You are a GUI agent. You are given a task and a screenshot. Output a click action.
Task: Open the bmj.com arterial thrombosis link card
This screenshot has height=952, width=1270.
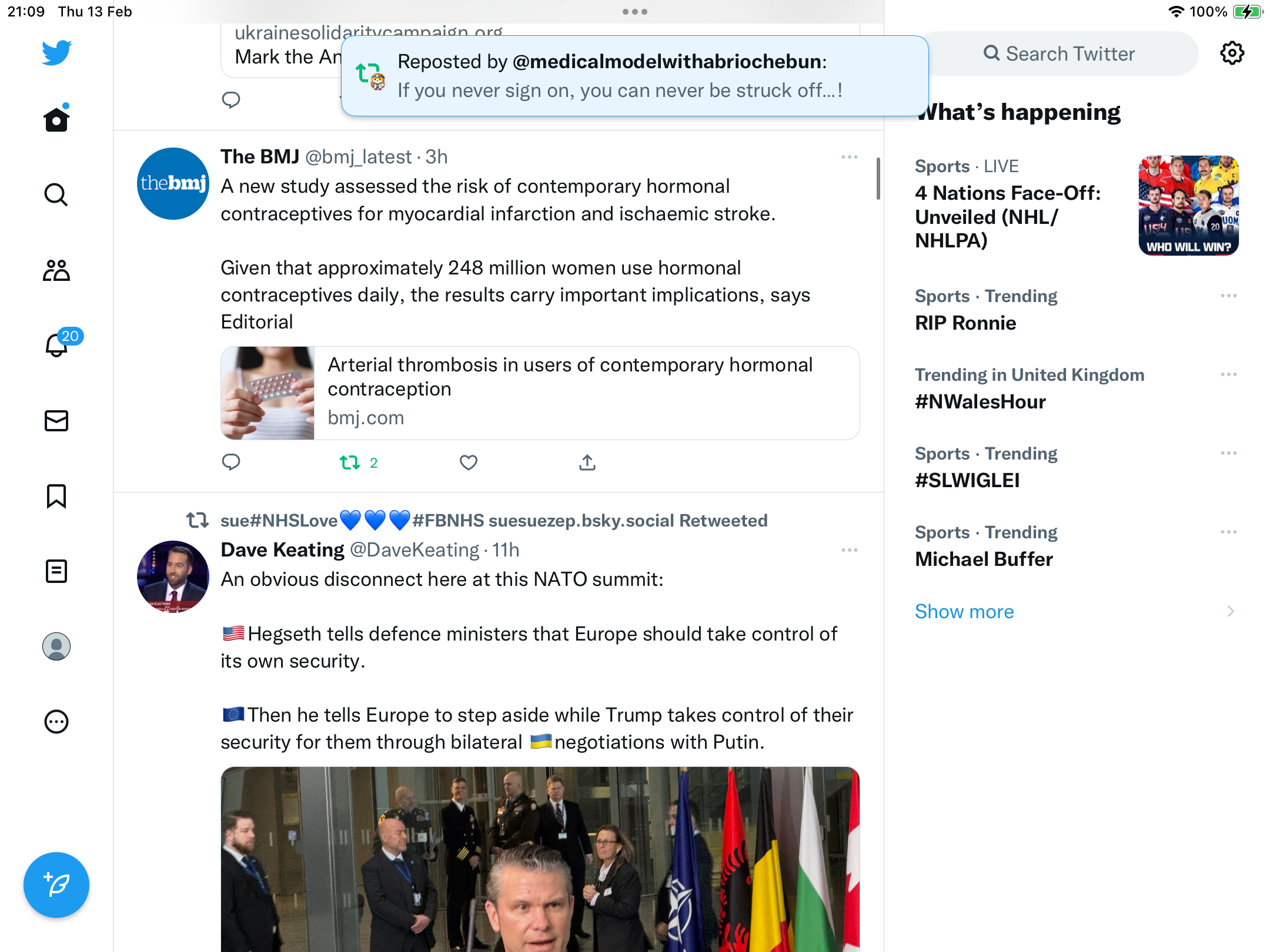[x=540, y=393]
